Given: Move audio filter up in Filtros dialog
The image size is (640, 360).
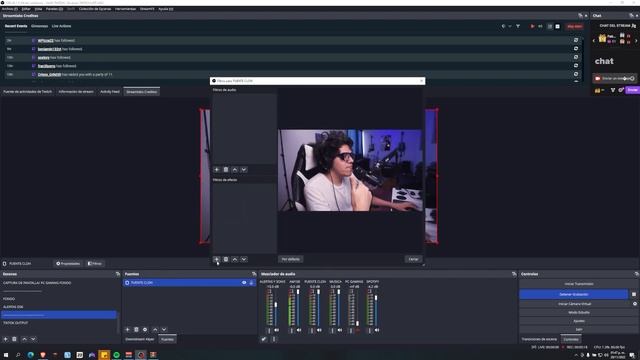Looking at the screenshot, I should click(235, 169).
